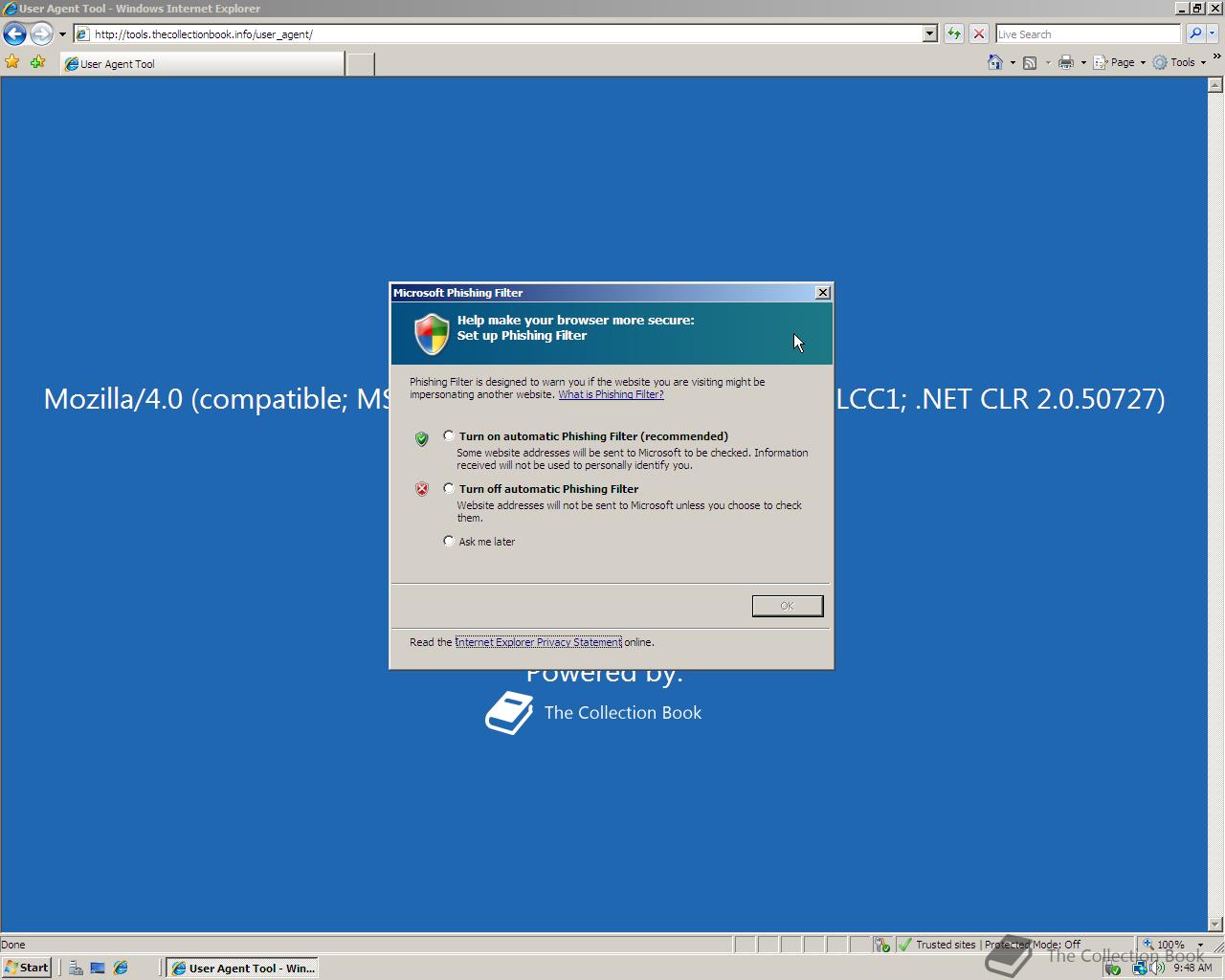Open the zoom level dropdown arrow
Image resolution: width=1225 pixels, height=980 pixels.
tap(1200, 945)
